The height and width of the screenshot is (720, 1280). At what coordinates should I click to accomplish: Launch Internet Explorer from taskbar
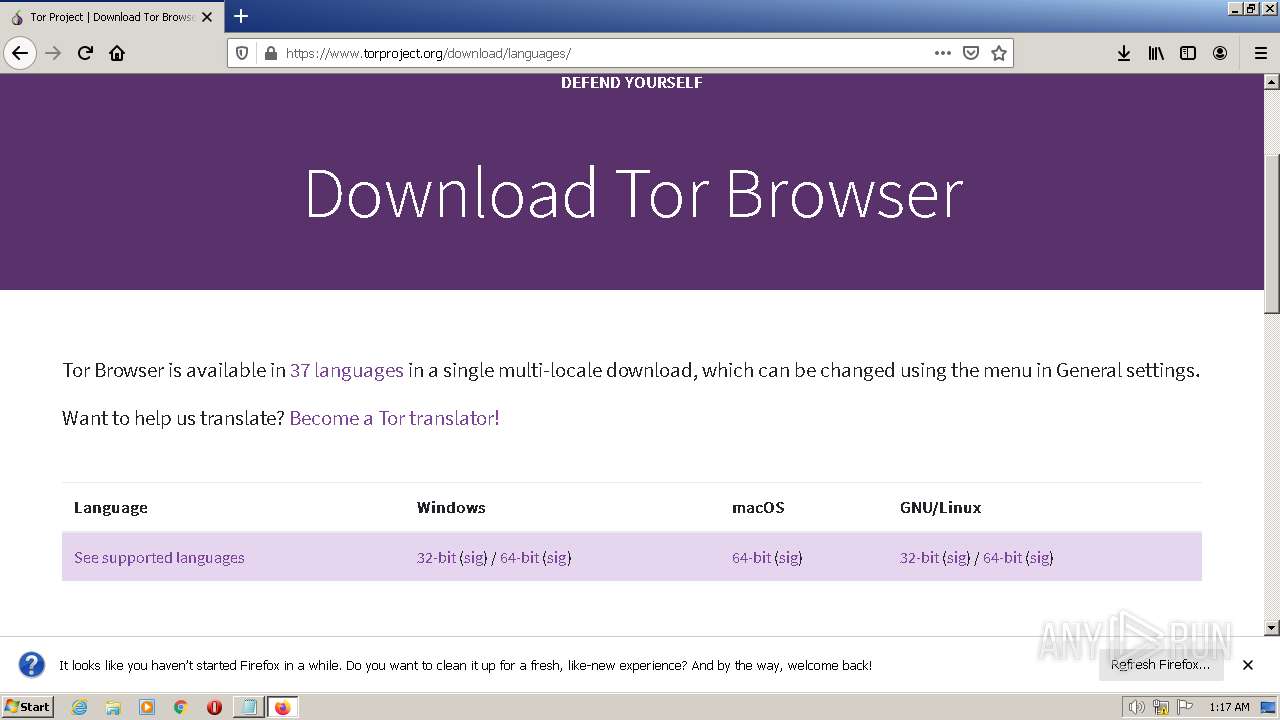tap(80, 707)
